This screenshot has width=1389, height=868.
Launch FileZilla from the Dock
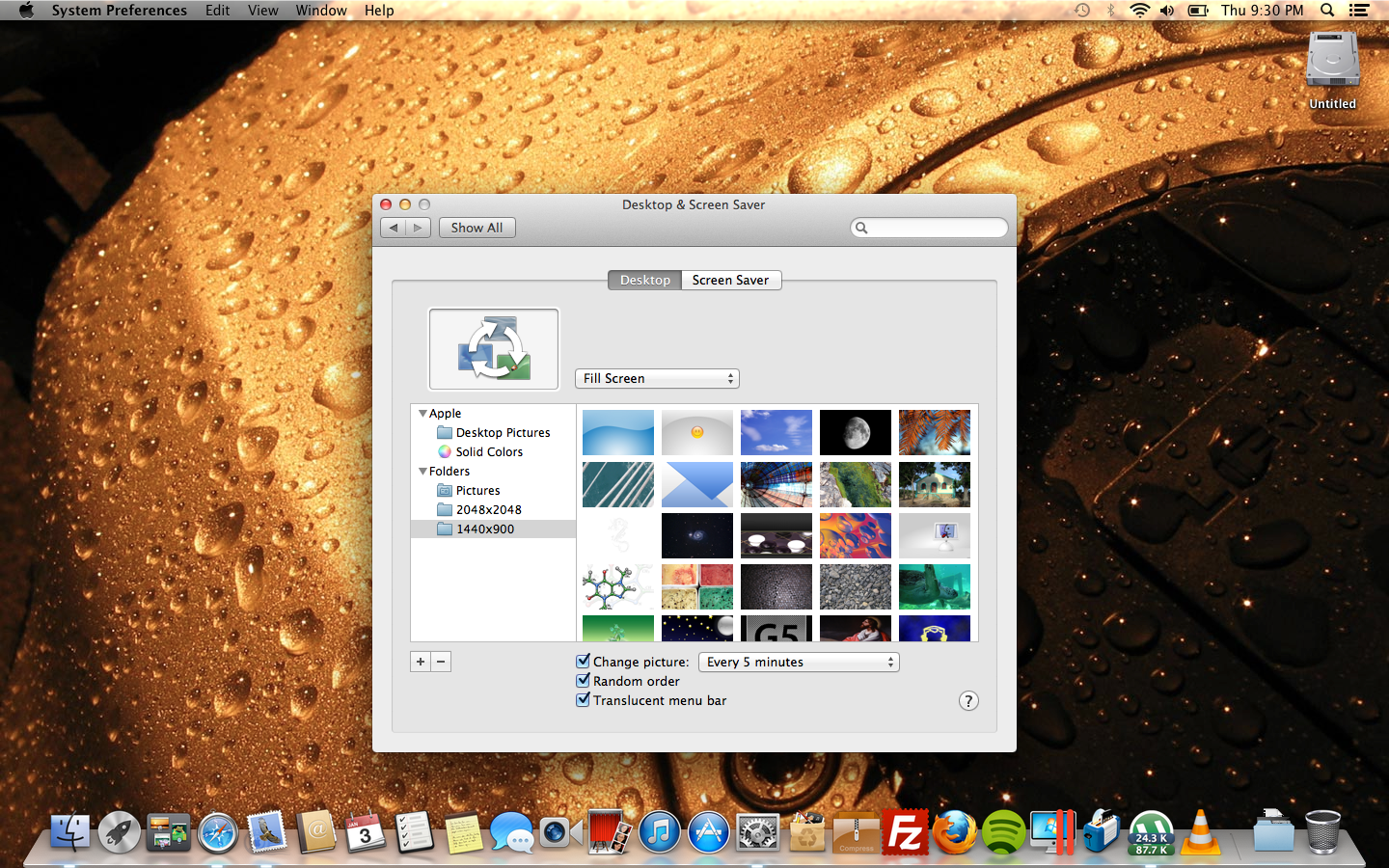click(x=906, y=831)
